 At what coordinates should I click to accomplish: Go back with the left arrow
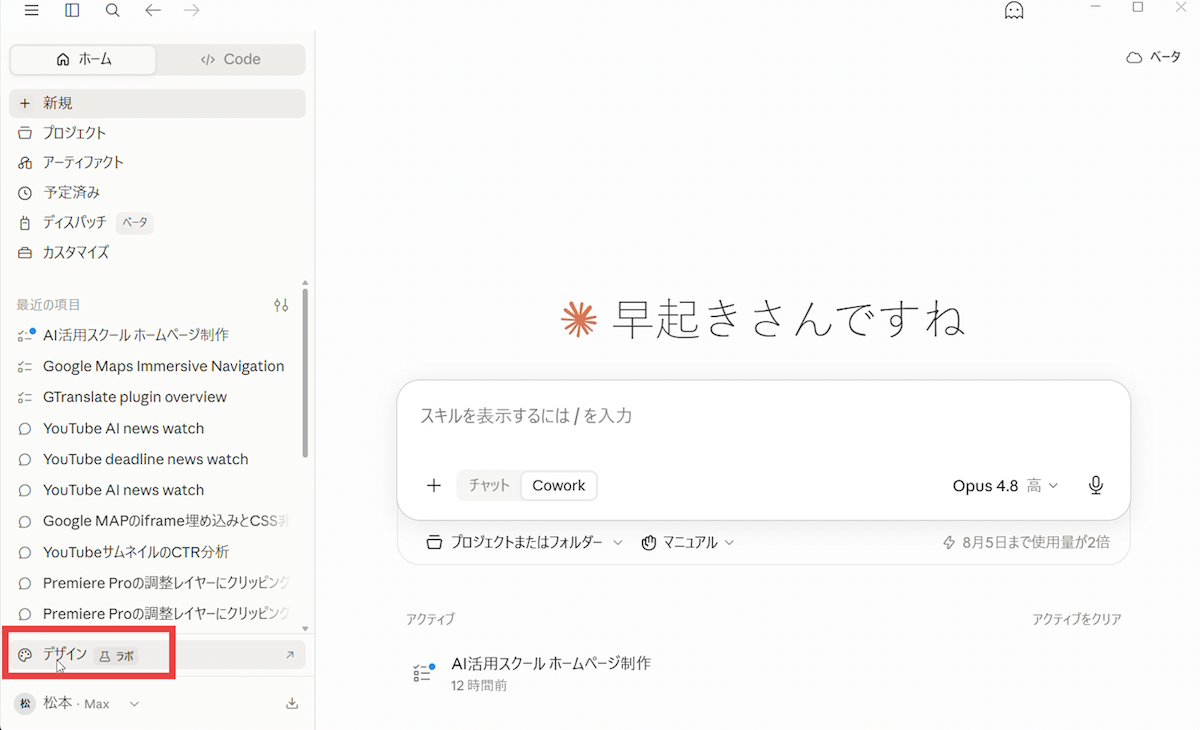pos(152,10)
